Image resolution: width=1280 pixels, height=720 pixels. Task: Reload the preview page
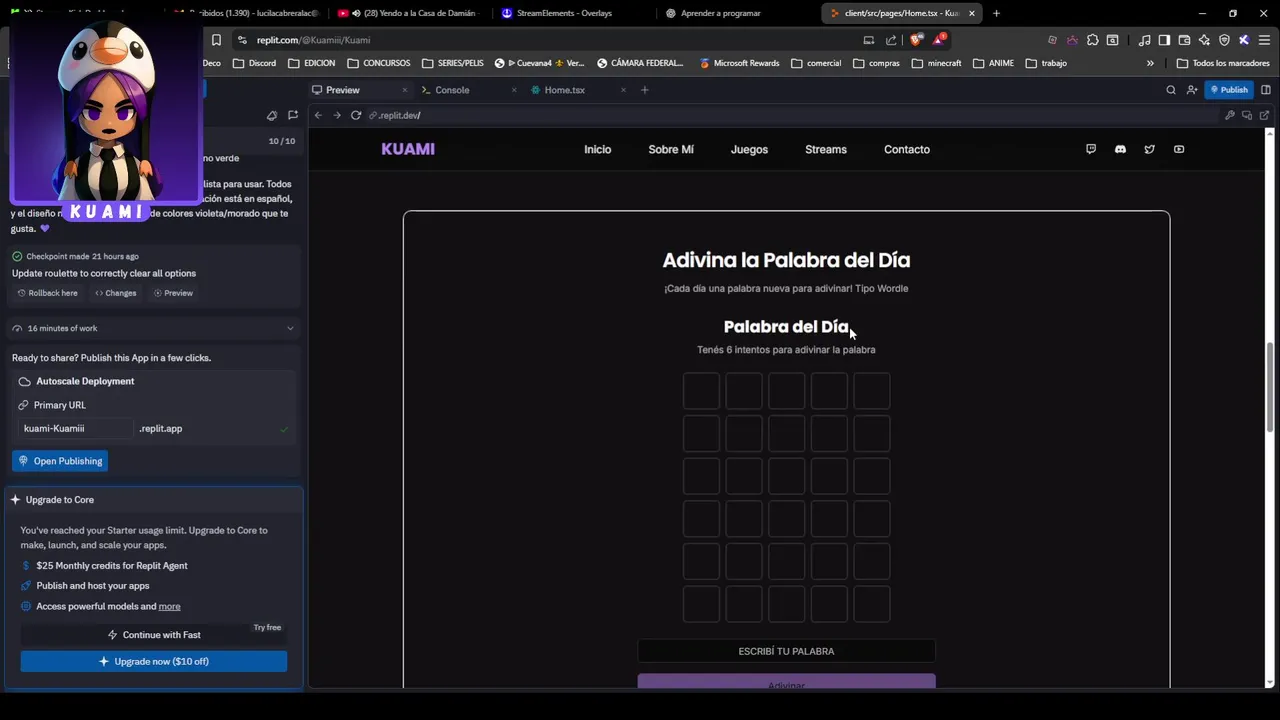pos(356,115)
